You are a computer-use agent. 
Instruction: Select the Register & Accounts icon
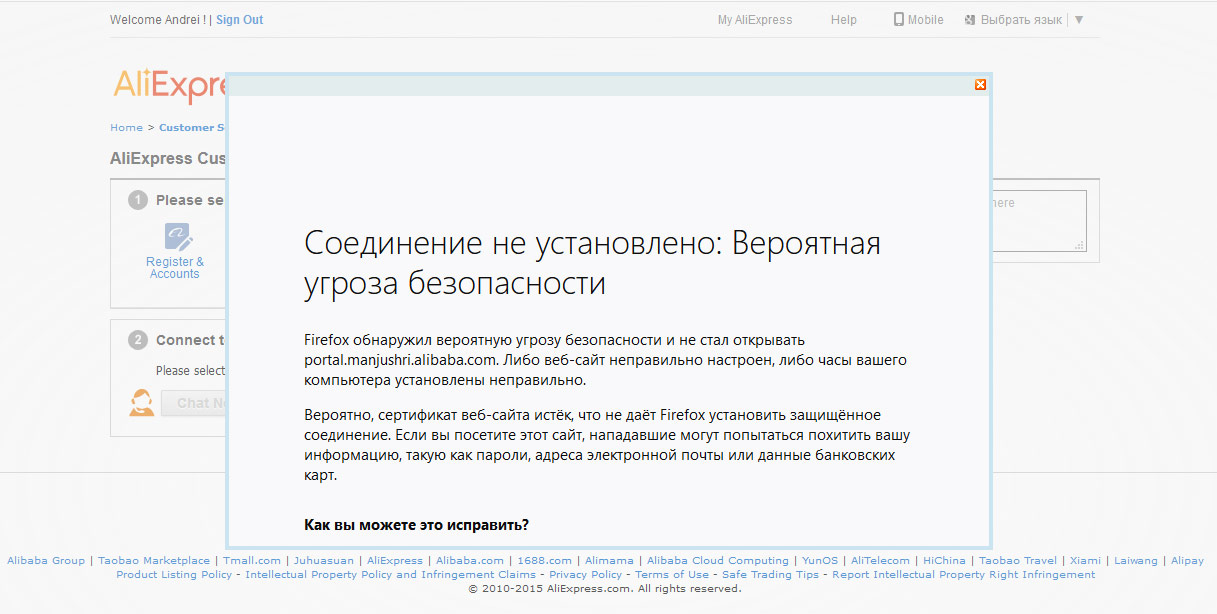178,237
